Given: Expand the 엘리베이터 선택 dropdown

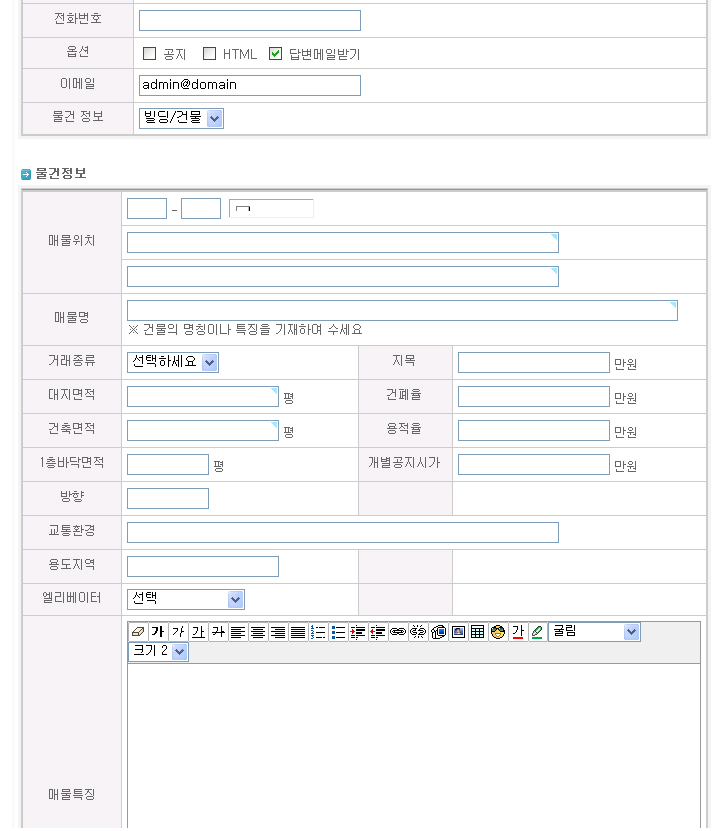Looking at the screenshot, I should point(186,600).
